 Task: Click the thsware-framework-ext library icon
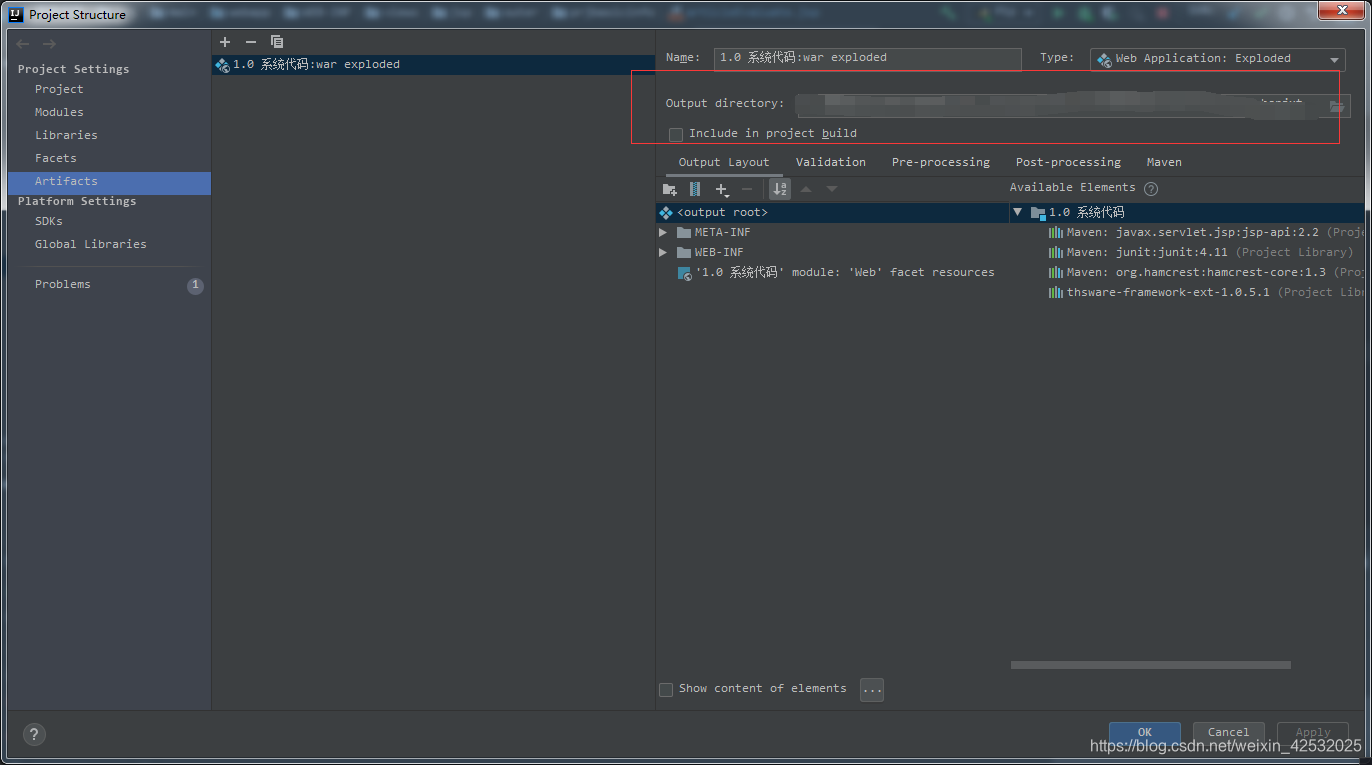point(1055,292)
